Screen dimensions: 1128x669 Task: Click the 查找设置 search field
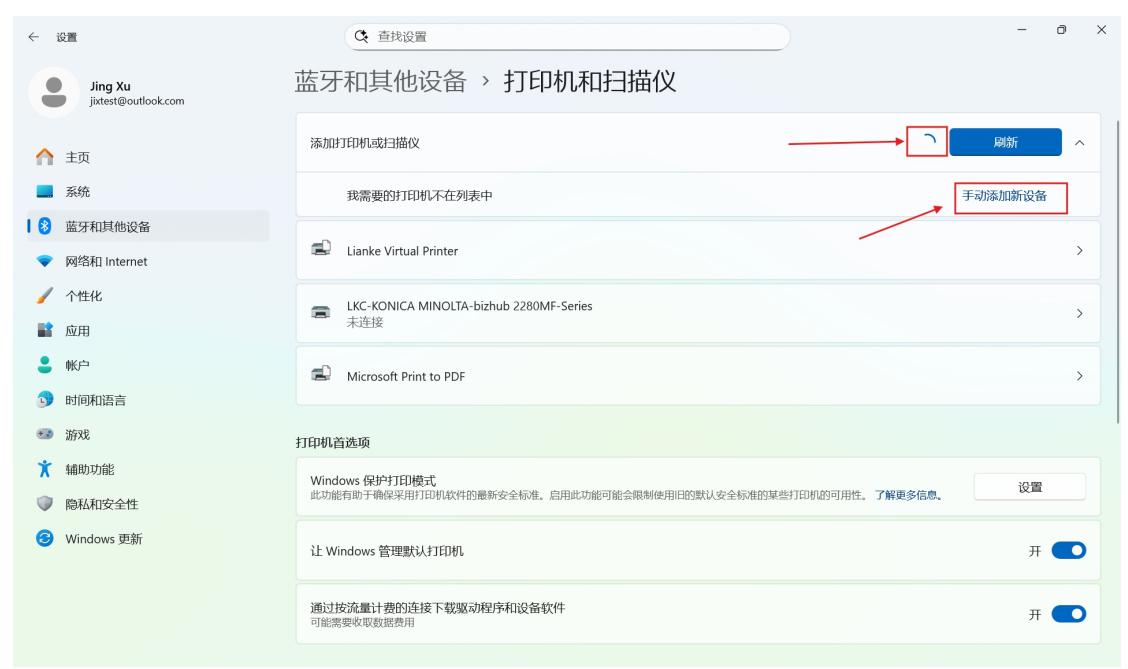click(567, 36)
